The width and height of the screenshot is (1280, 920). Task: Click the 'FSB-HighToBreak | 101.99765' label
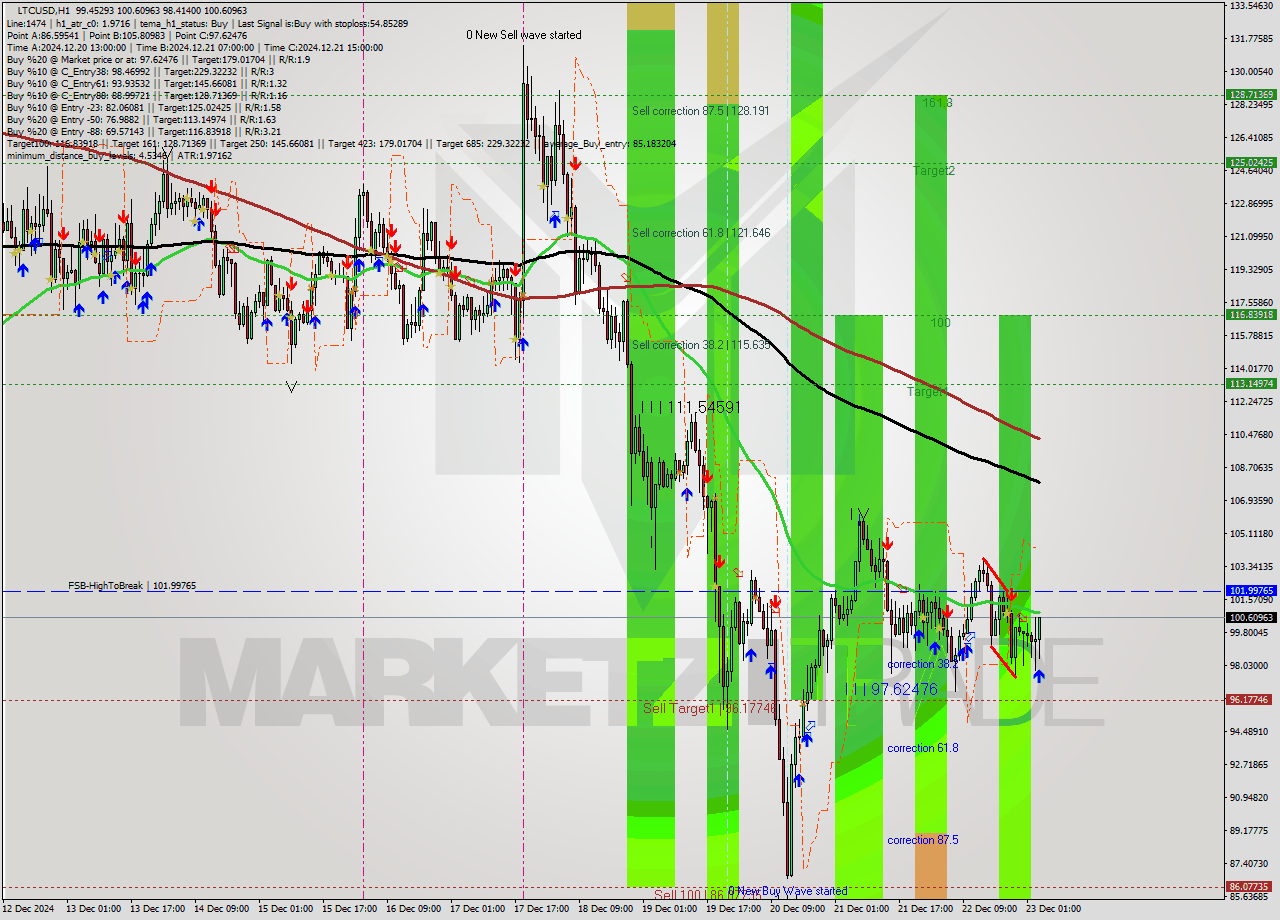132,586
